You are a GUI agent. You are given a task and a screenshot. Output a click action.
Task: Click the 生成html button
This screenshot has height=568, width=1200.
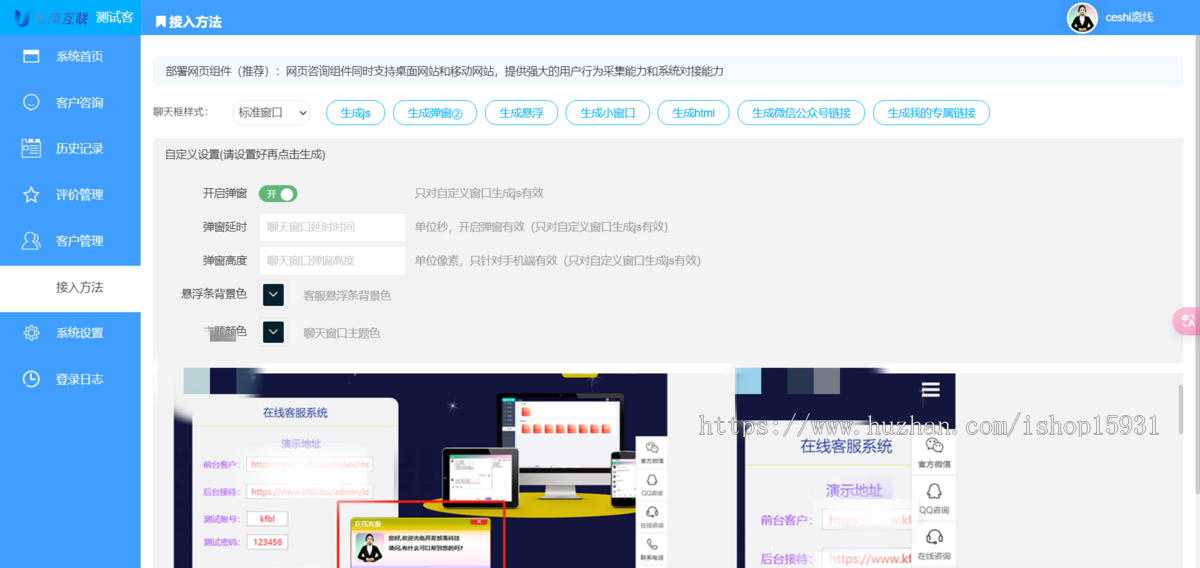click(693, 113)
